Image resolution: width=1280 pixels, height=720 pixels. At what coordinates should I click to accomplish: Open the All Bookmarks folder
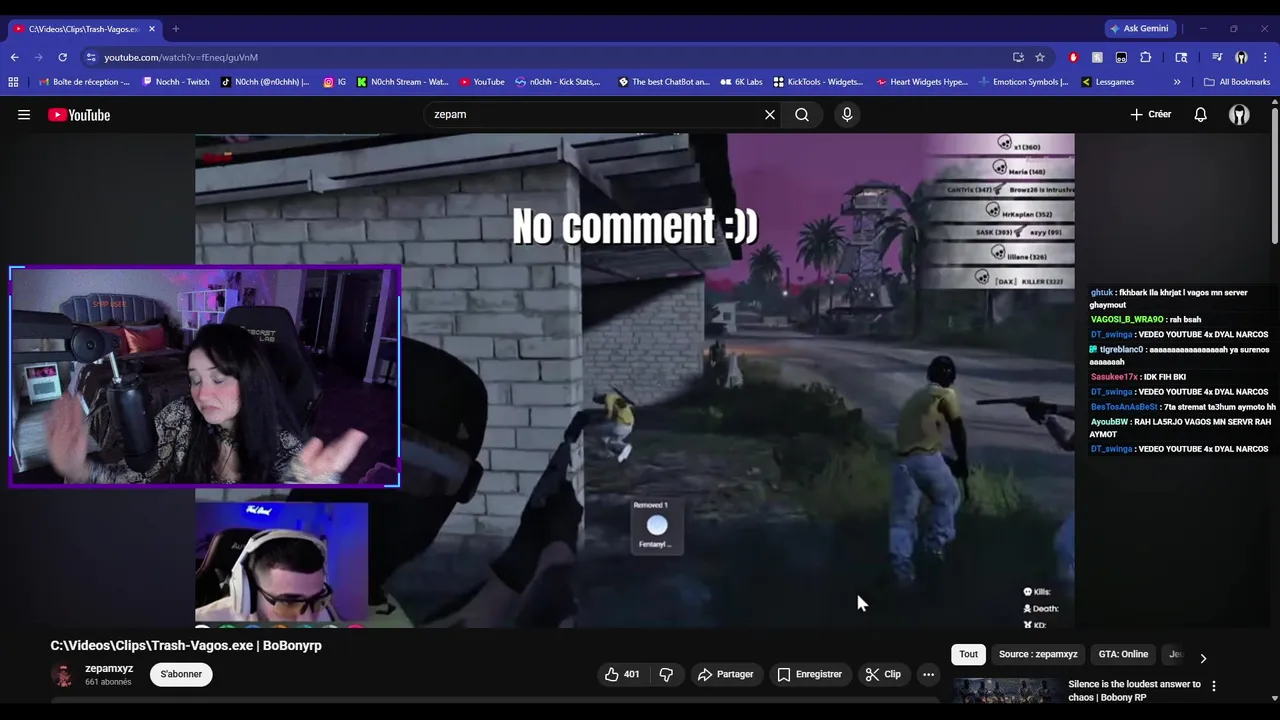(x=1237, y=82)
